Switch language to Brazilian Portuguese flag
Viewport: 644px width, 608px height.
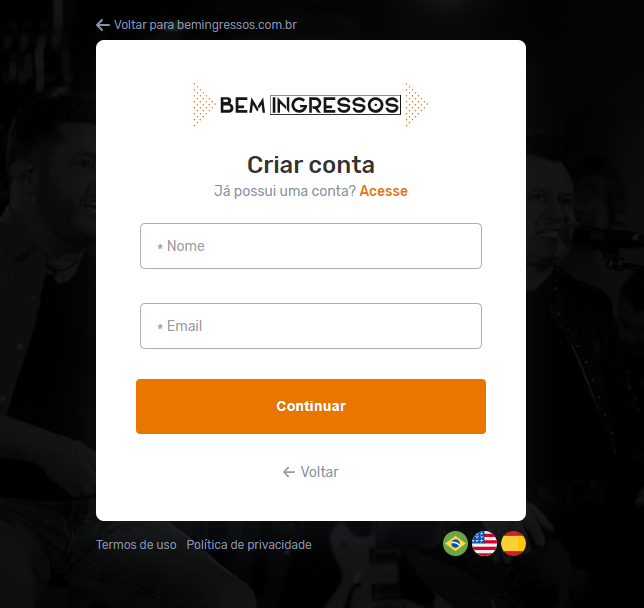[455, 544]
